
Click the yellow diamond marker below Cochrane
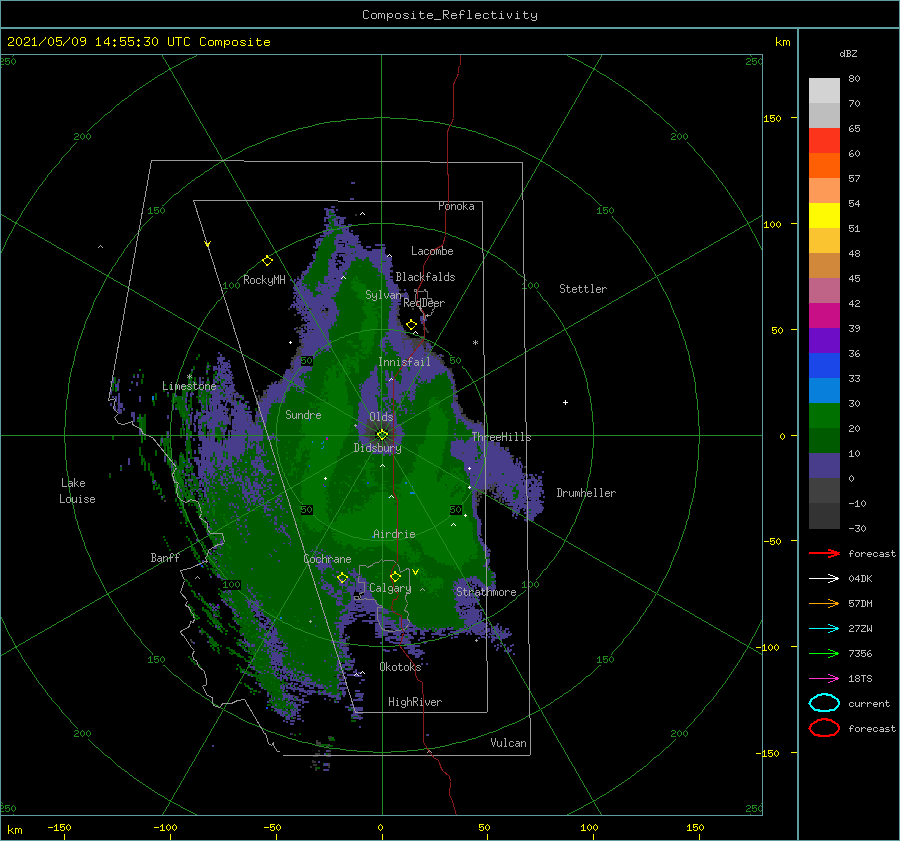[342, 578]
